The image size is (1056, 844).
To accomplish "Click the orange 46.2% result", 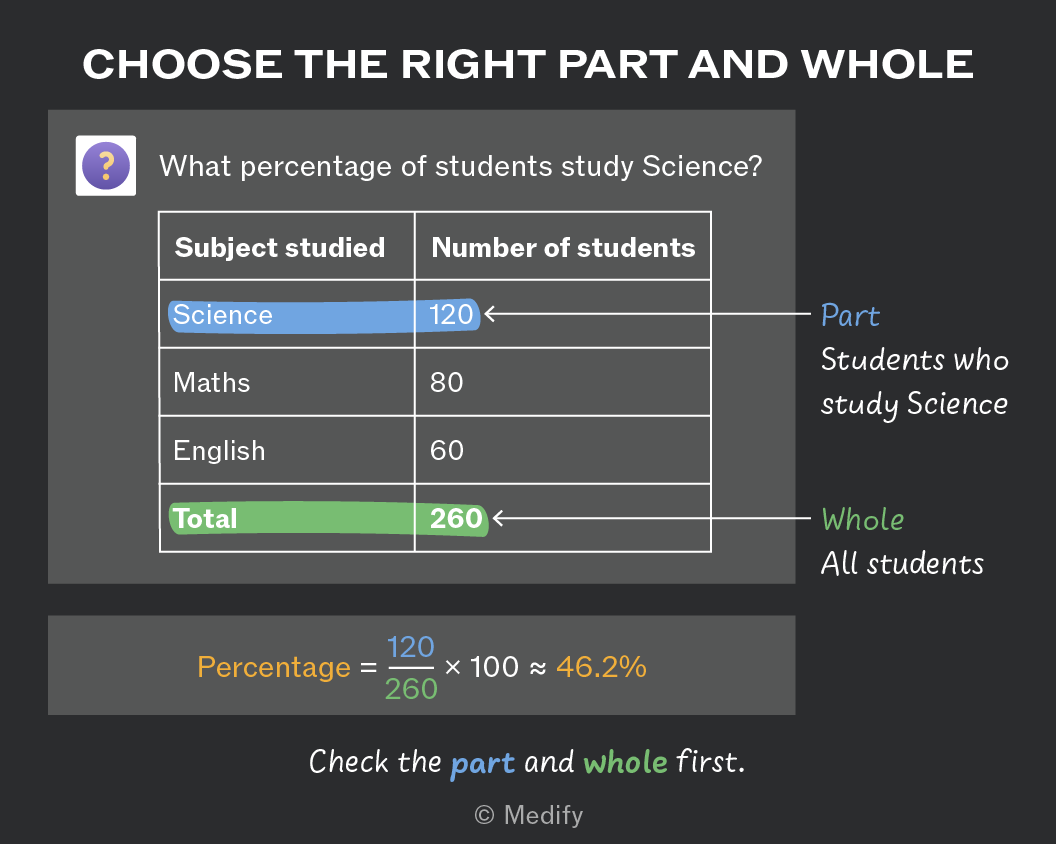I will tap(601, 667).
